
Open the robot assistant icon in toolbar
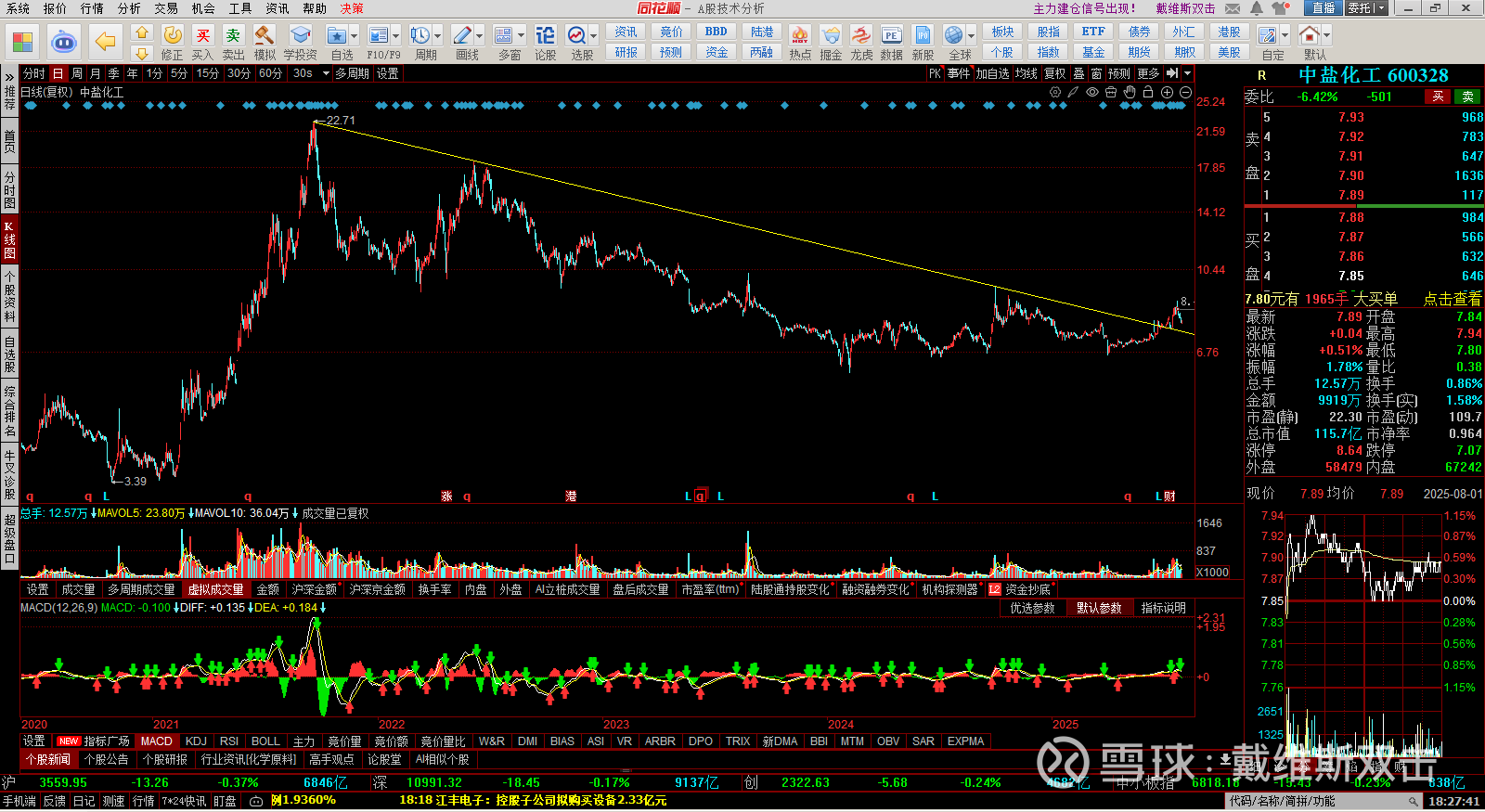point(63,41)
